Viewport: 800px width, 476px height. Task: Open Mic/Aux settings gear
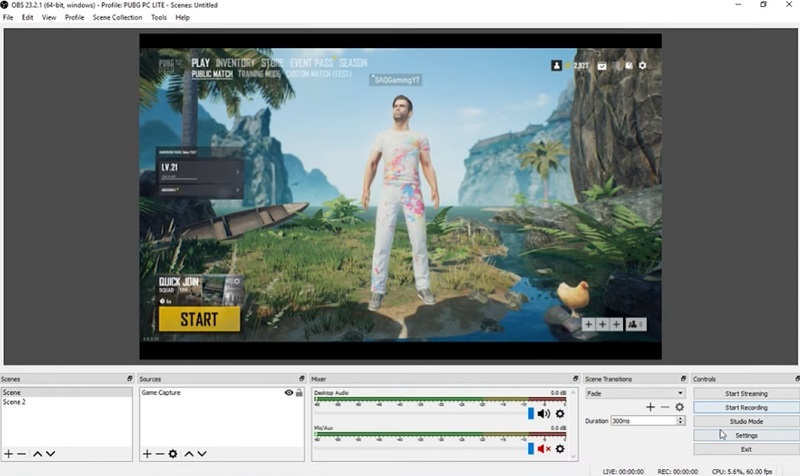(x=560, y=449)
